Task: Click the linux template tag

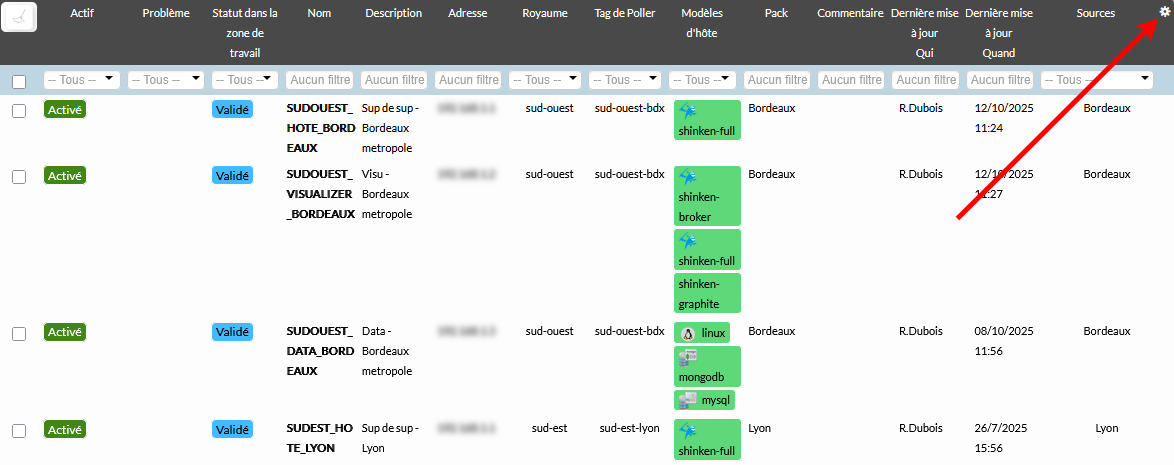Action: (704, 332)
